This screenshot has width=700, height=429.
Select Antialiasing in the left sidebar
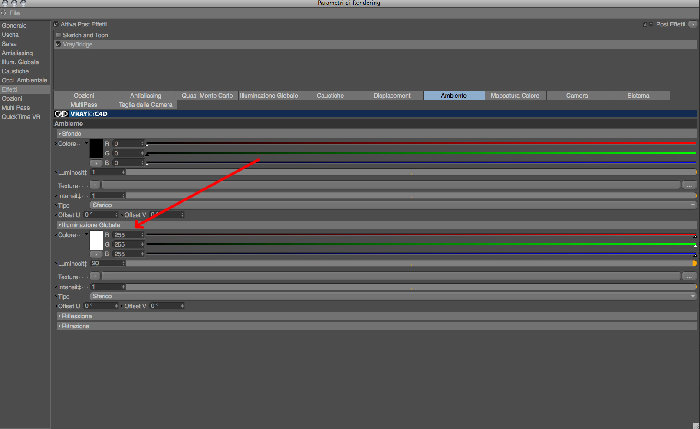[17, 53]
